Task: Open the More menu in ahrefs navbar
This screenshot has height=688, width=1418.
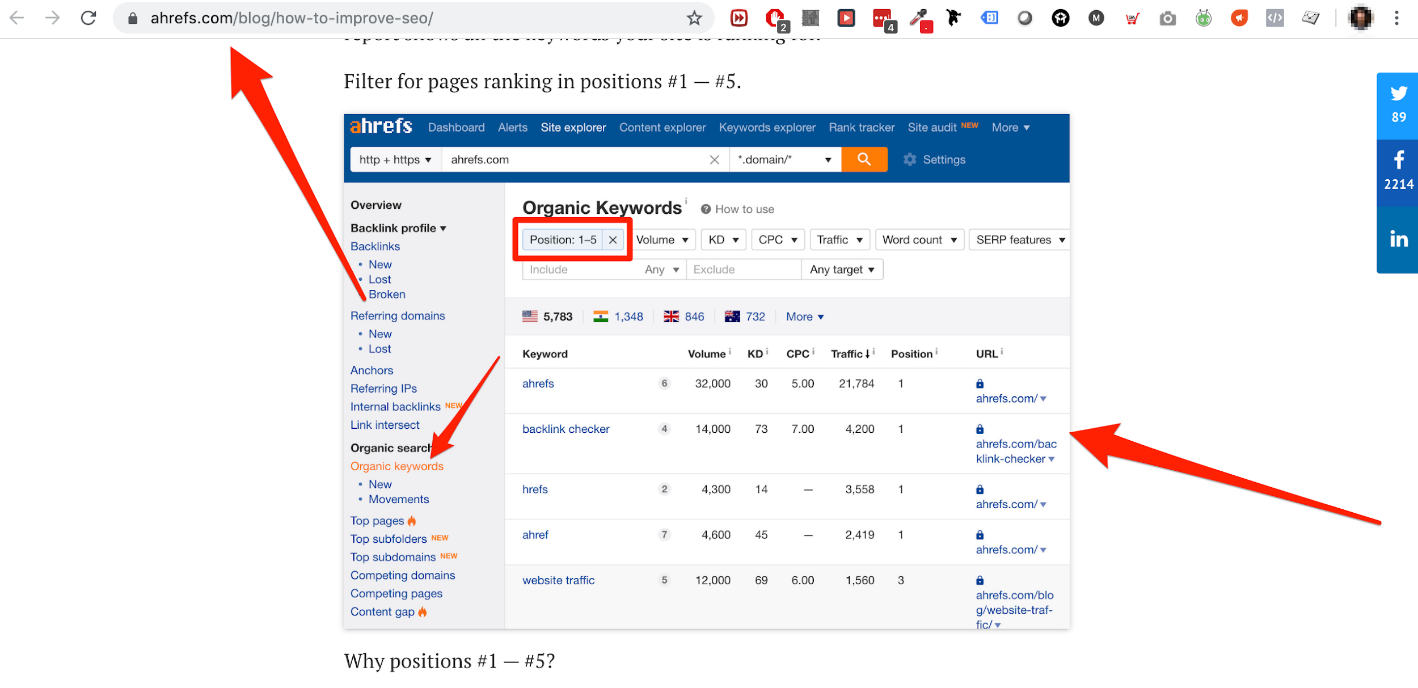Action: coord(1010,128)
